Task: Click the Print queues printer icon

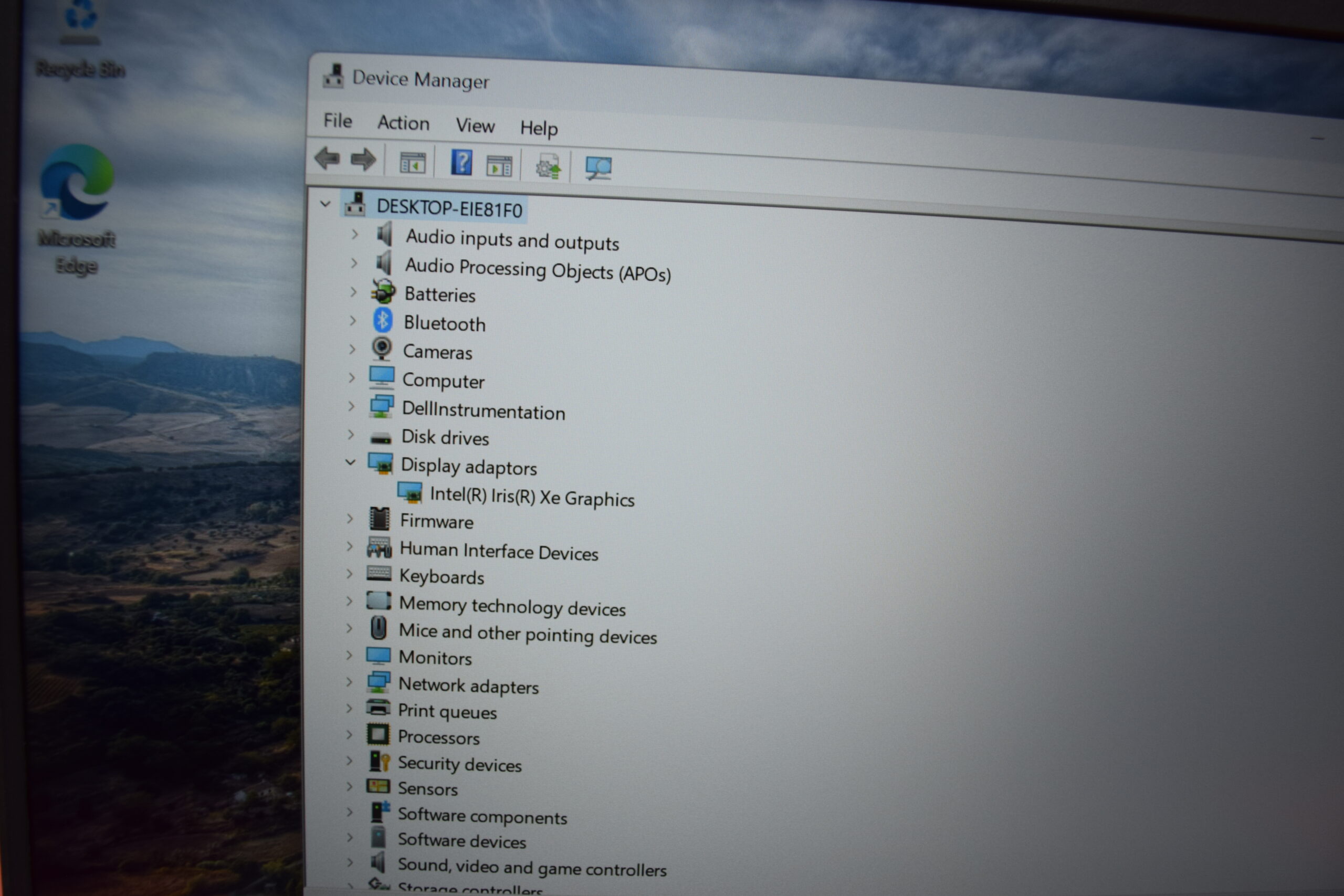Action: click(x=377, y=708)
